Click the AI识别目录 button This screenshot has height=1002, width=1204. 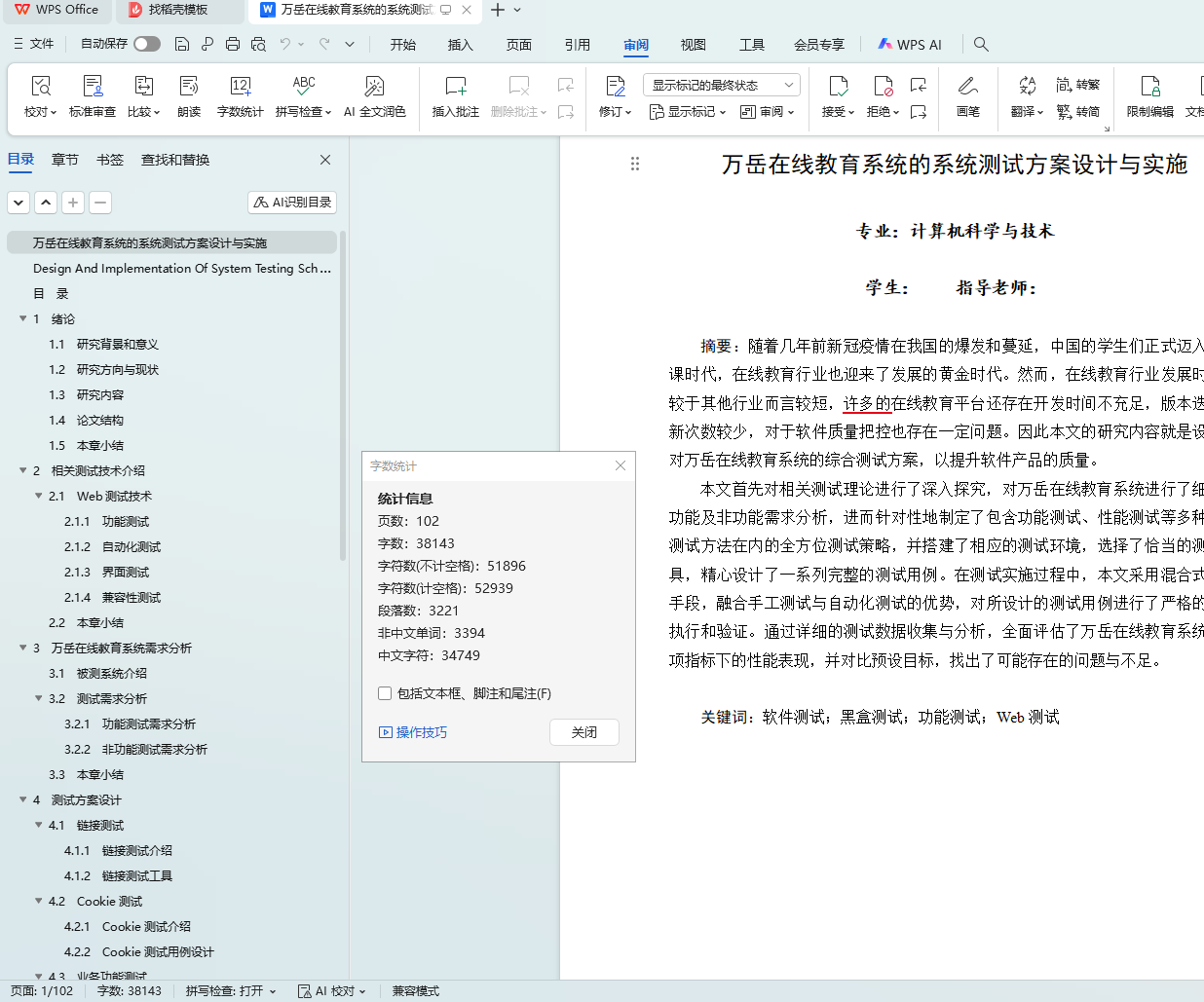pyautogui.click(x=292, y=202)
